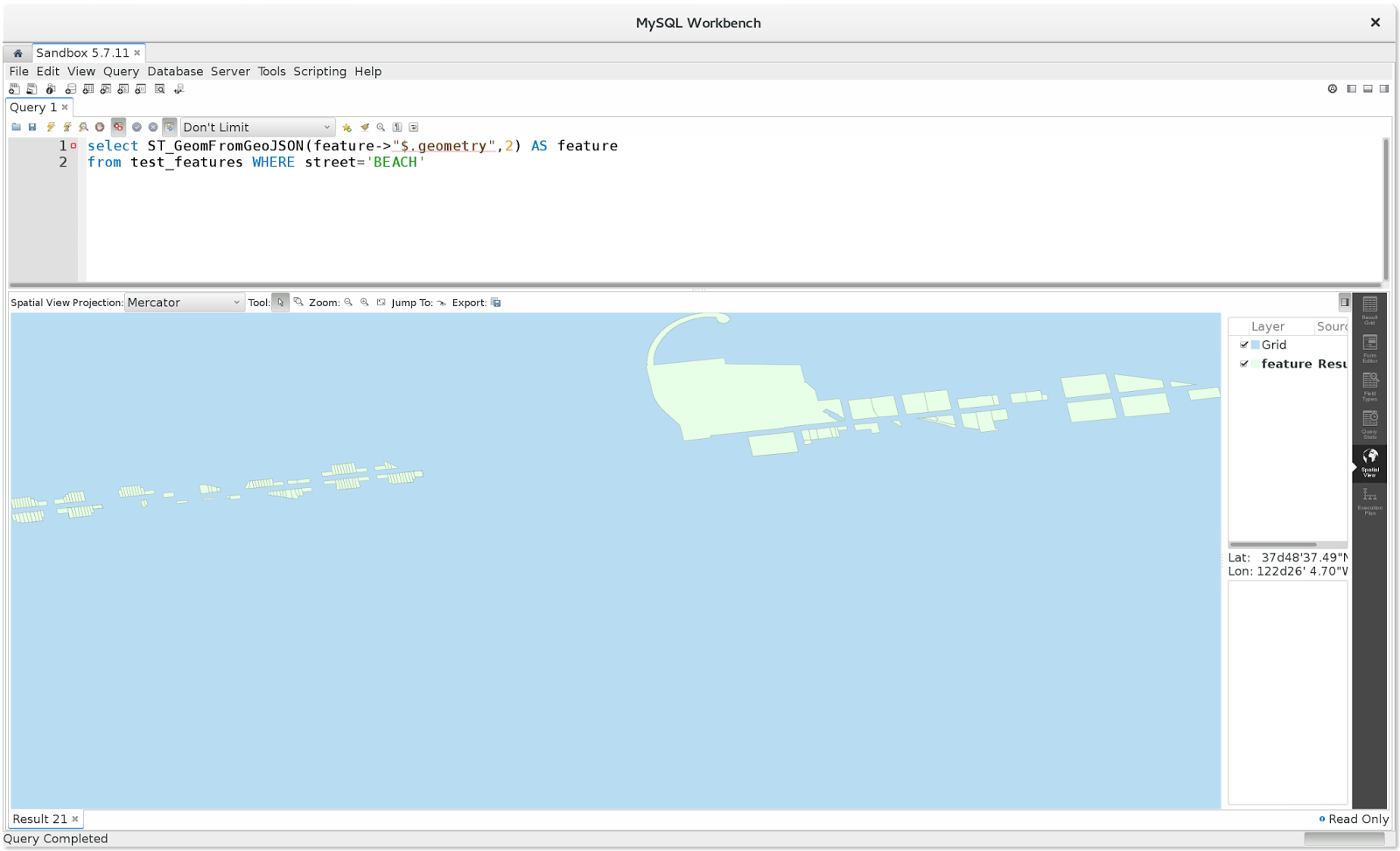This screenshot has height=851, width=1400.
Task: Select the Result Grid view
Action: tap(1369, 312)
